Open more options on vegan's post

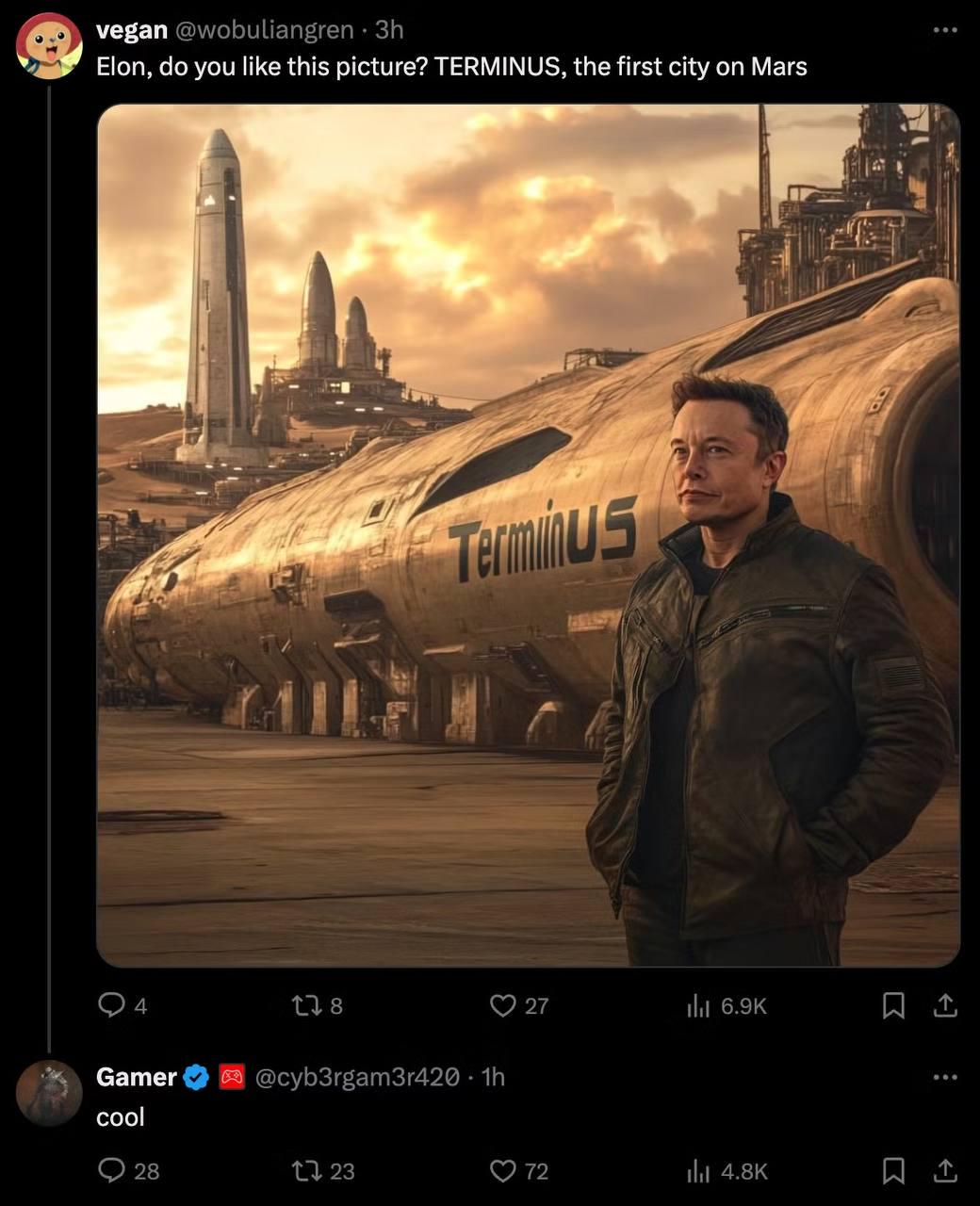(x=944, y=30)
